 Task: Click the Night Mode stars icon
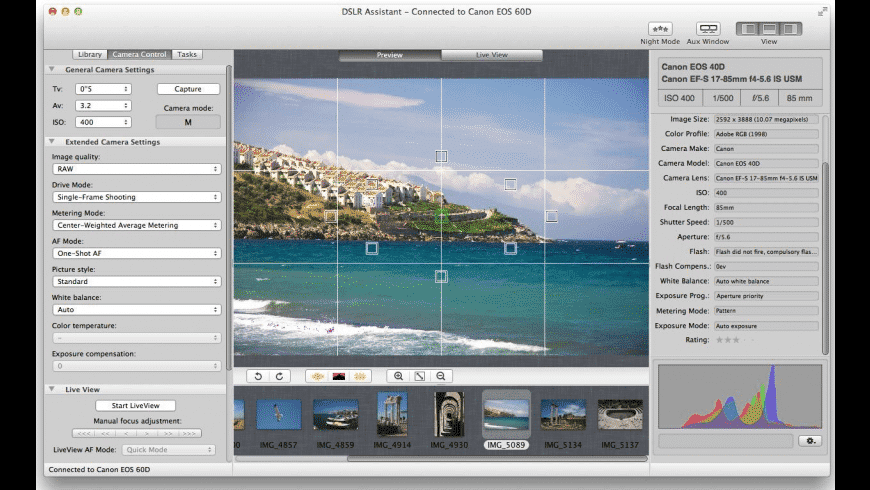tap(658, 29)
